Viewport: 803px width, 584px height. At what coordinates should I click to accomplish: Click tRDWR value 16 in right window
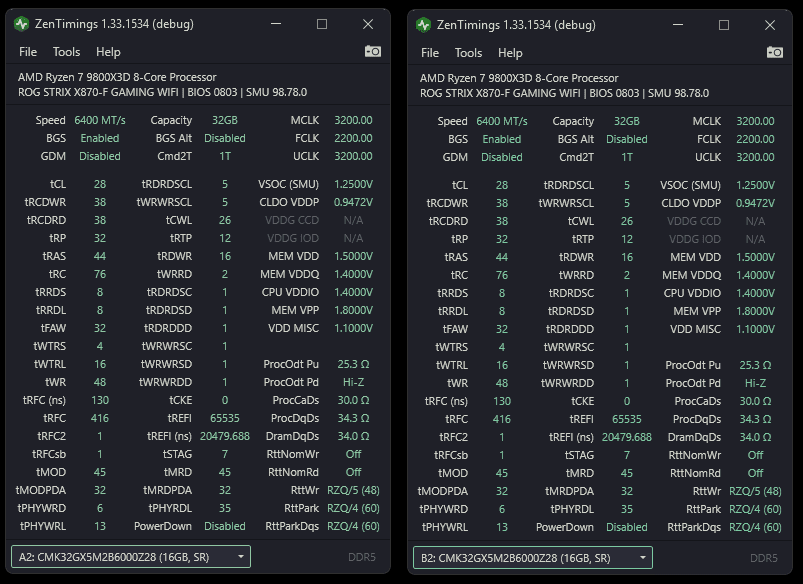point(627,257)
